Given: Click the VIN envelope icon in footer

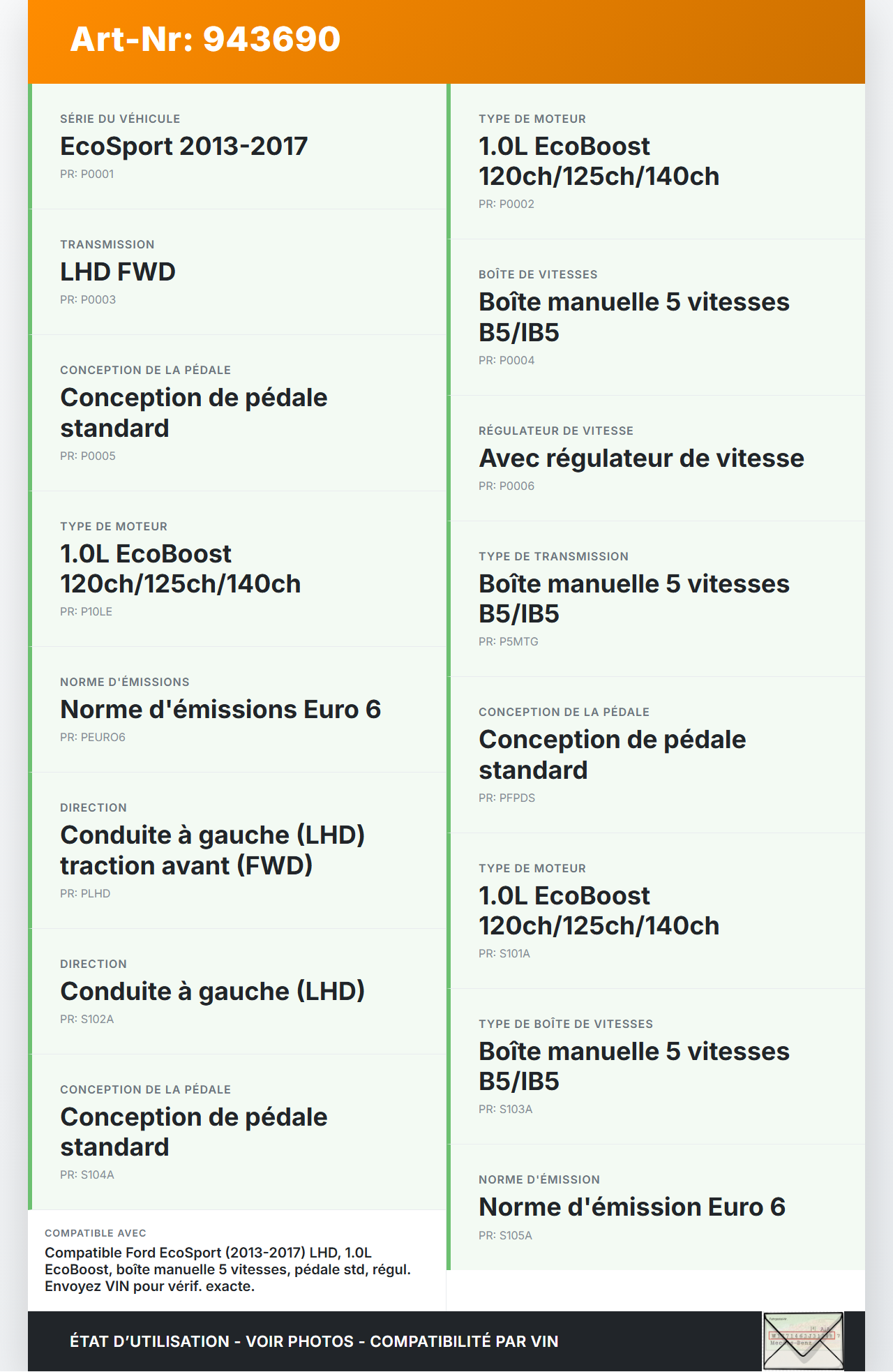Looking at the screenshot, I should tap(803, 1341).
